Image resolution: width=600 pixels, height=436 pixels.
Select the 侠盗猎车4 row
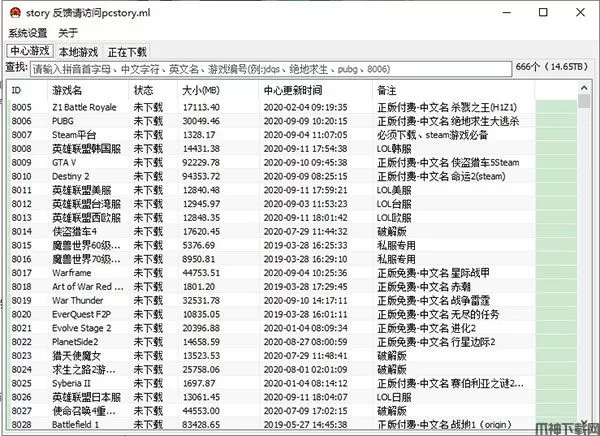[x=292, y=231]
